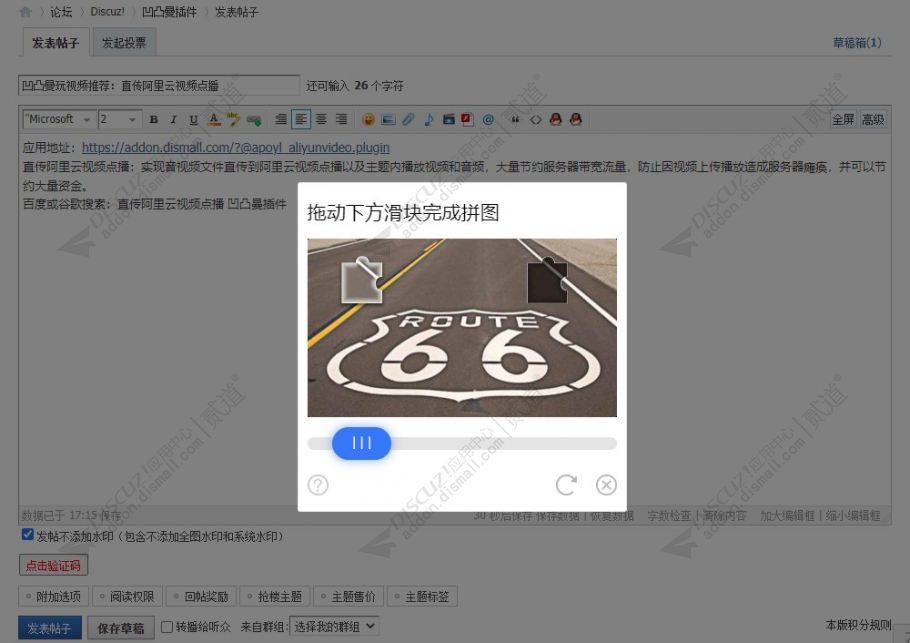Open 论坛 in the breadcrumb

[61, 12]
